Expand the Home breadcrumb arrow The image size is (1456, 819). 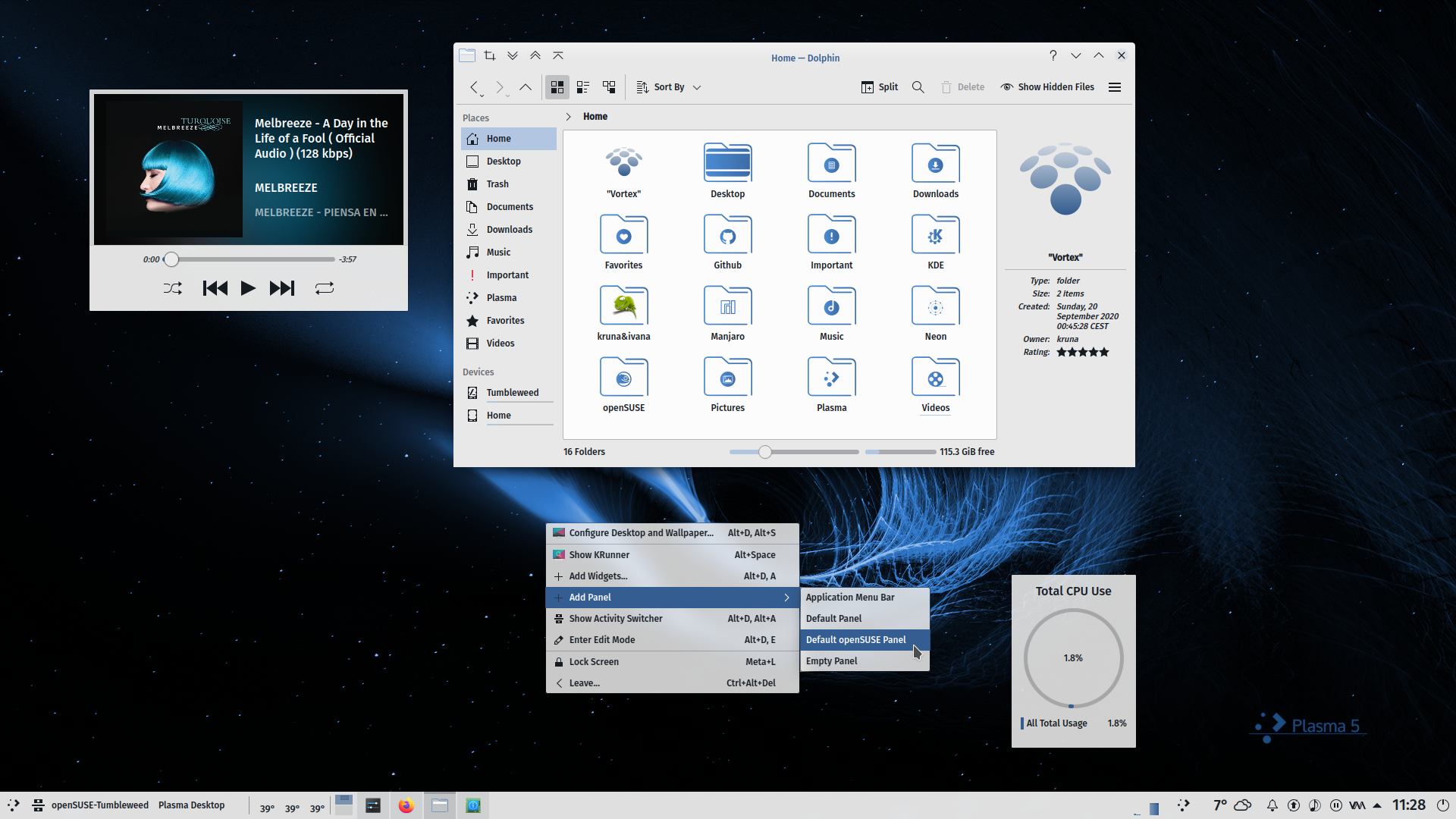(568, 117)
